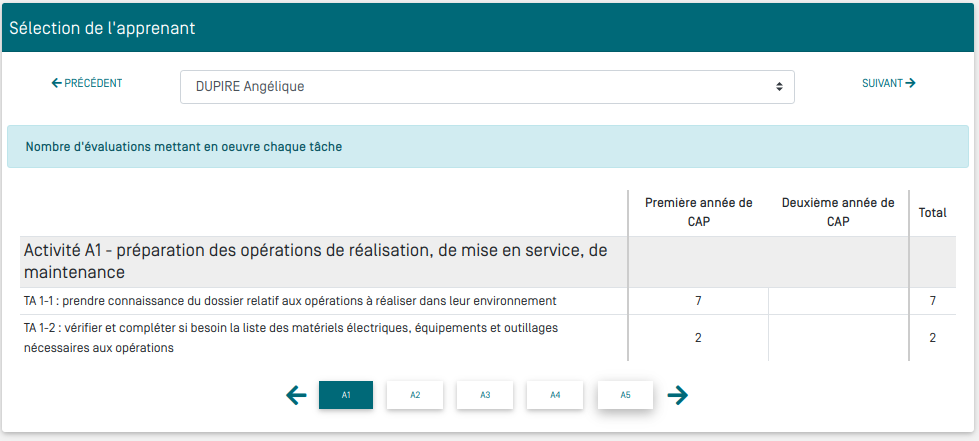Switch to activity A3 page
The width and height of the screenshot is (979, 441).
point(485,395)
